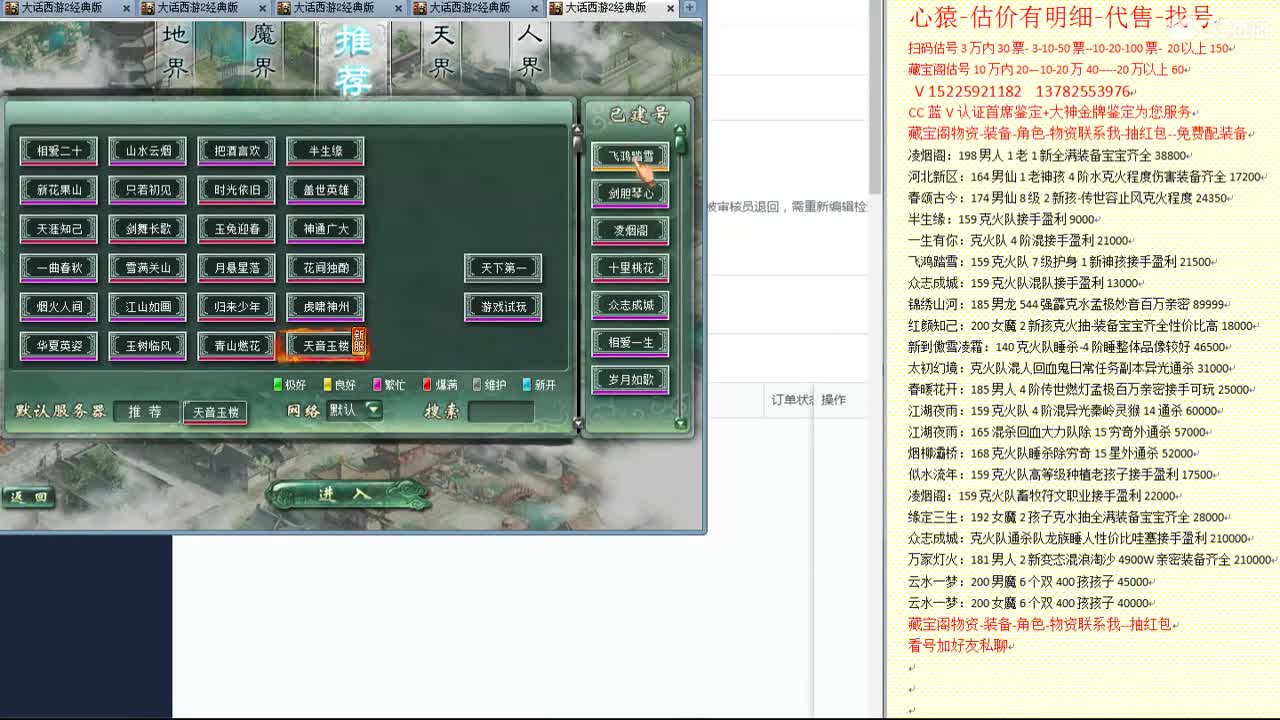Select the 华夏英姿 server
Screen dimensions: 1280x720
59,346
